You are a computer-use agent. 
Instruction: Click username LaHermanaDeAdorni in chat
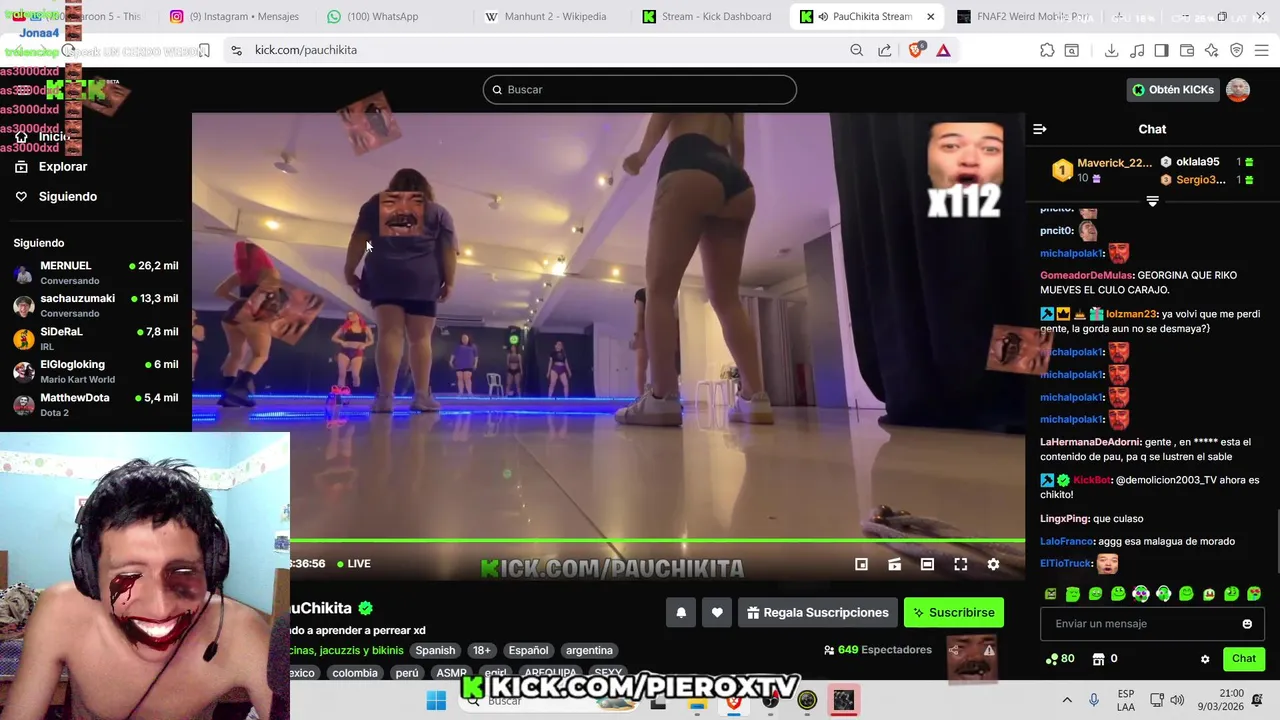(x=1089, y=442)
